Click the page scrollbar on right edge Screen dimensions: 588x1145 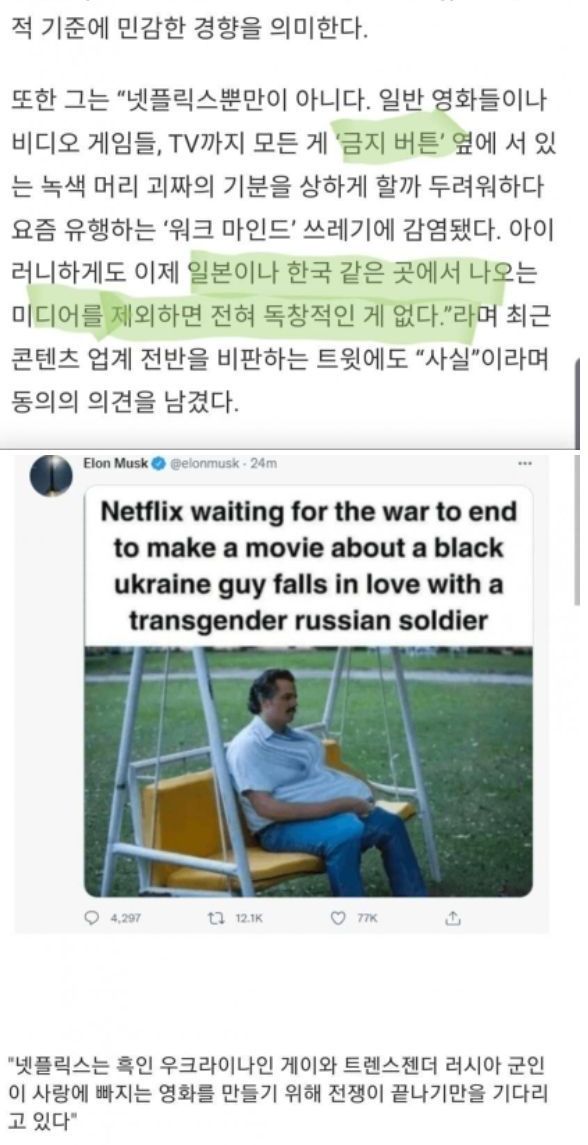coord(578,402)
